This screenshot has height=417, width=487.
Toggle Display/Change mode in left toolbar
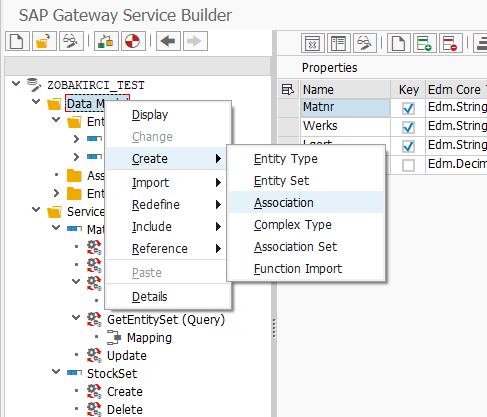71,41
